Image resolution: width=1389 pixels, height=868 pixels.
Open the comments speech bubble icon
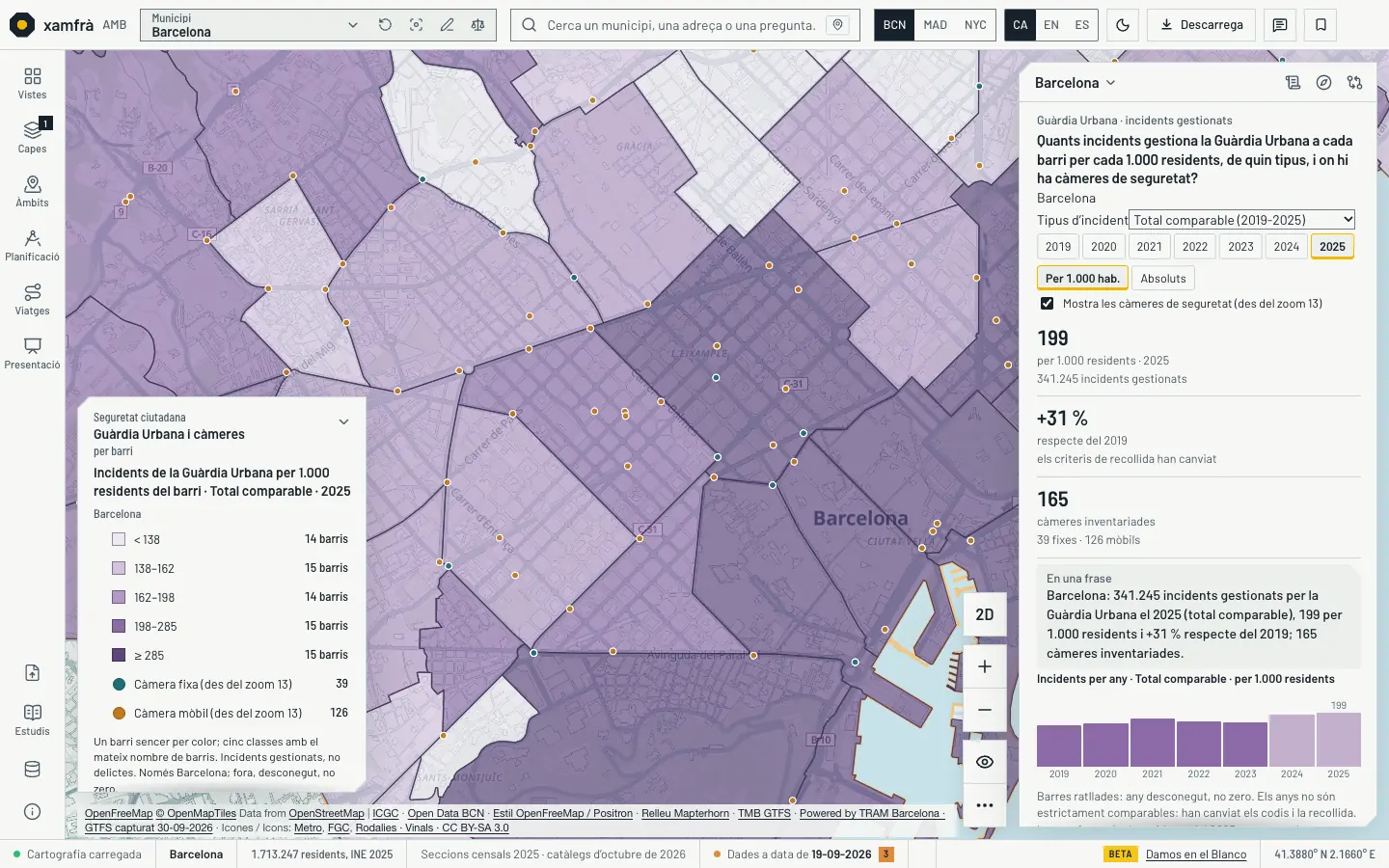click(1280, 25)
